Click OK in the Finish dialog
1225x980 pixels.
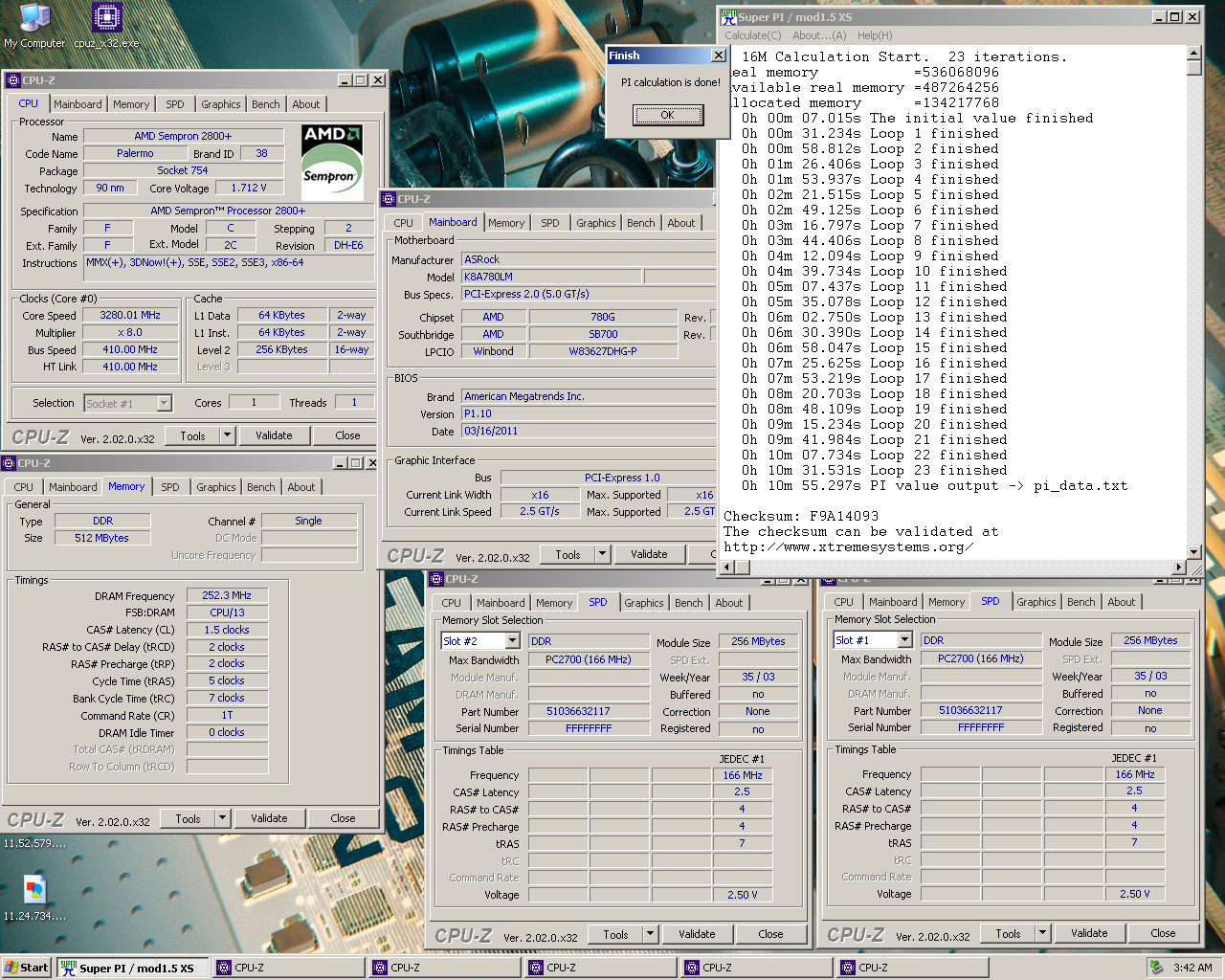tap(668, 115)
